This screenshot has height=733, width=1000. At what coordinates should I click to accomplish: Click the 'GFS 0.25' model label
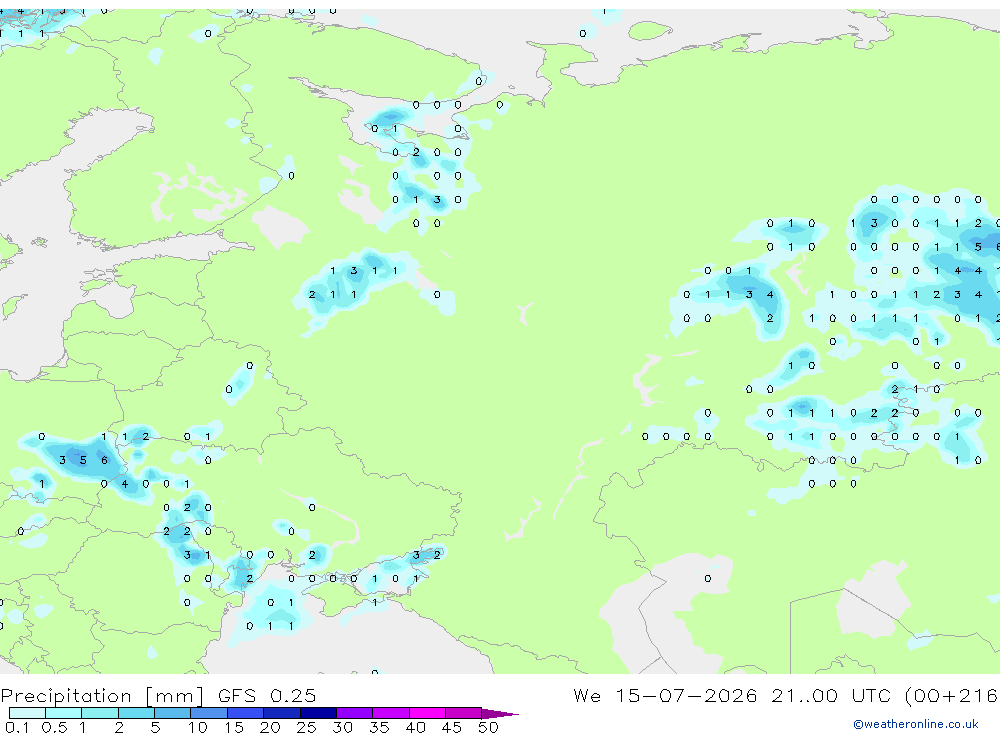[x=267, y=695]
